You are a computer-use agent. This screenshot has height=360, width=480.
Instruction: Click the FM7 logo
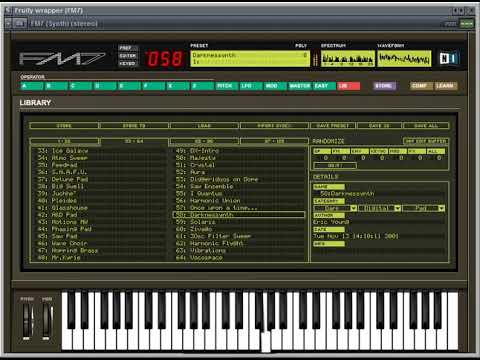(62, 59)
